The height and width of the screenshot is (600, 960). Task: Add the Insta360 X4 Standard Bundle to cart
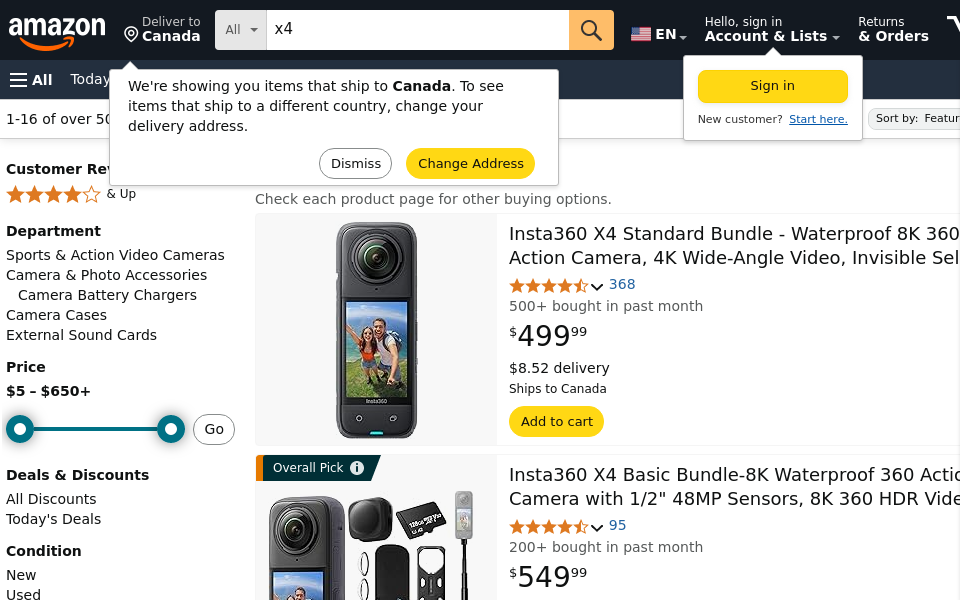(556, 421)
